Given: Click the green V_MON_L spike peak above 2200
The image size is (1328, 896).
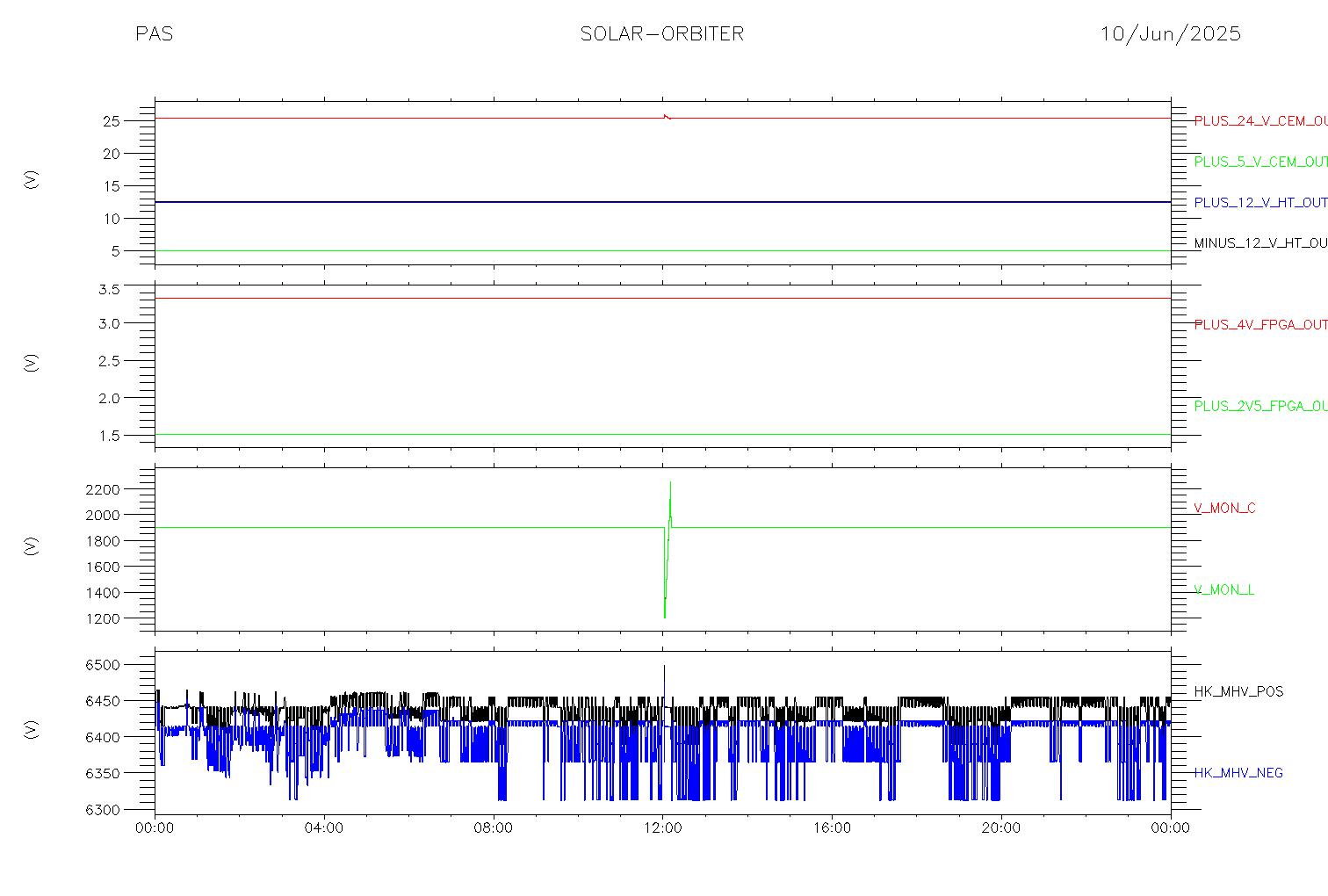Looking at the screenshot, I should (x=670, y=483).
